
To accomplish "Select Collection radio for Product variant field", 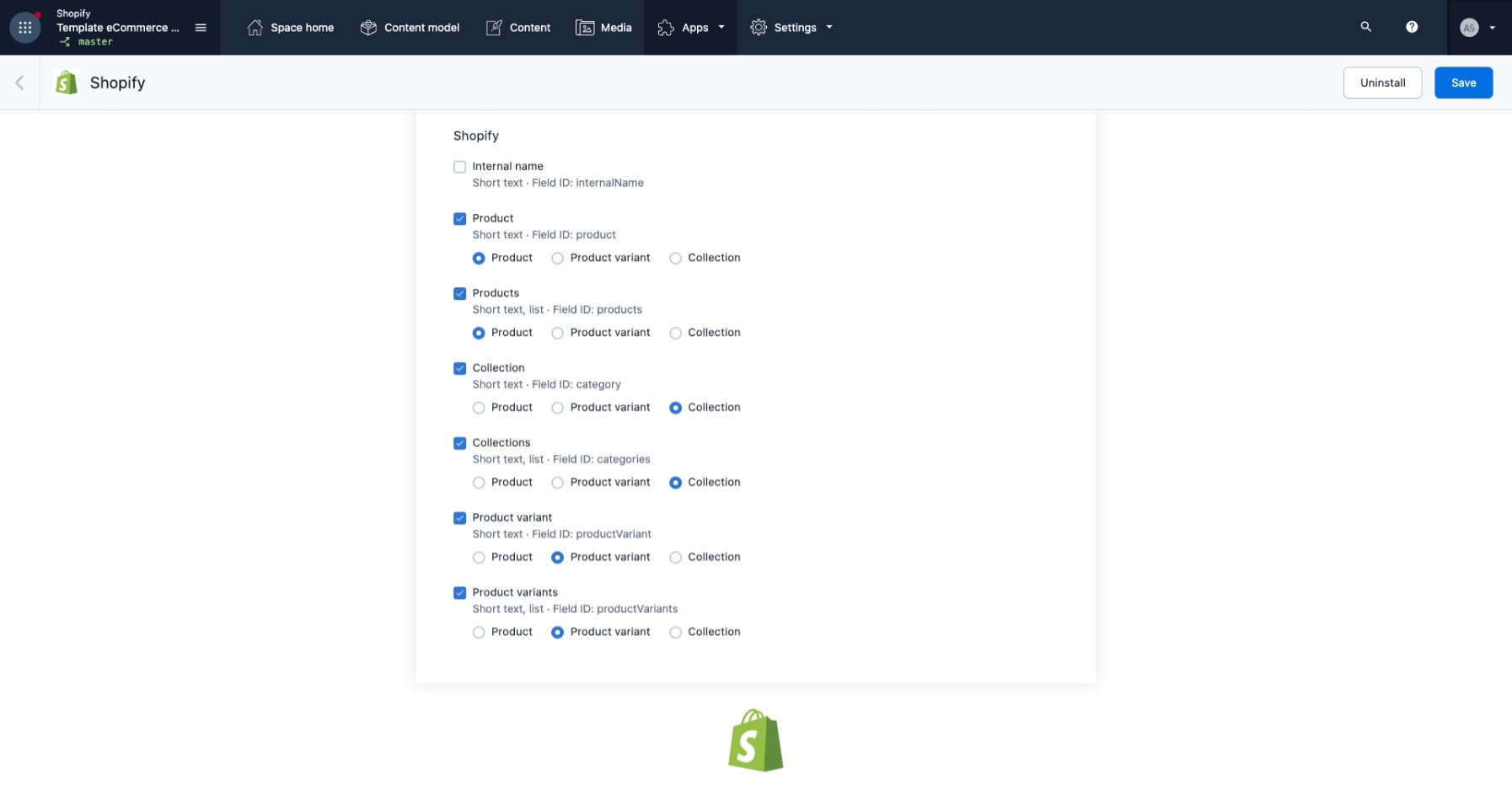I will 675,558.
